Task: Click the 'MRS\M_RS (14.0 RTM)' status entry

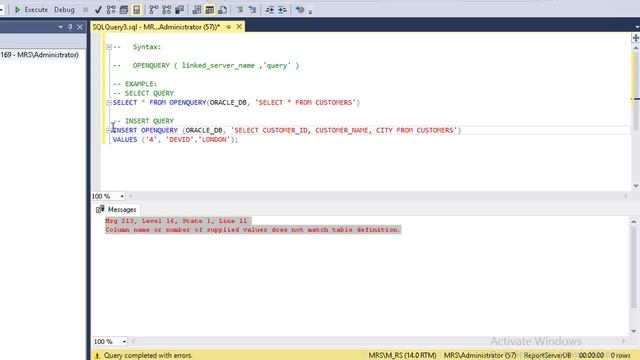Action: coord(402,356)
